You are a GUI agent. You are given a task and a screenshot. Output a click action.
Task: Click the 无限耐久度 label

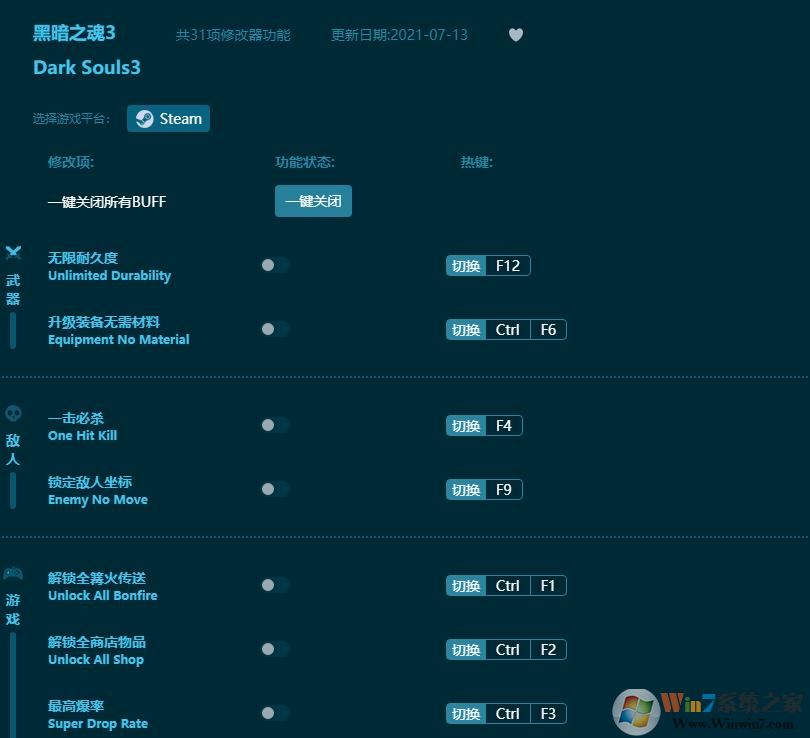click(x=83, y=258)
